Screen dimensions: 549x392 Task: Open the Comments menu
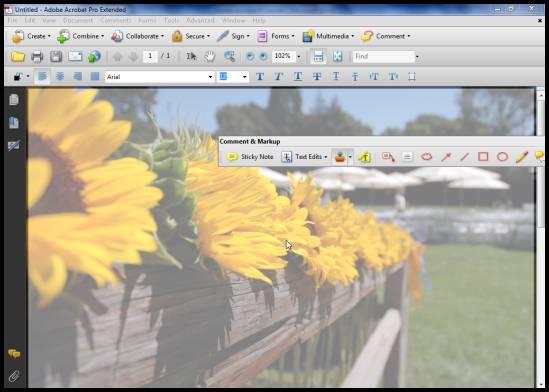[x=116, y=20]
